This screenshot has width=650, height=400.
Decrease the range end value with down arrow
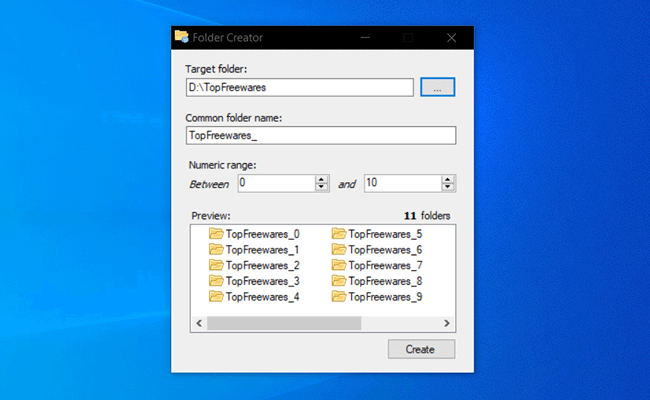[449, 188]
